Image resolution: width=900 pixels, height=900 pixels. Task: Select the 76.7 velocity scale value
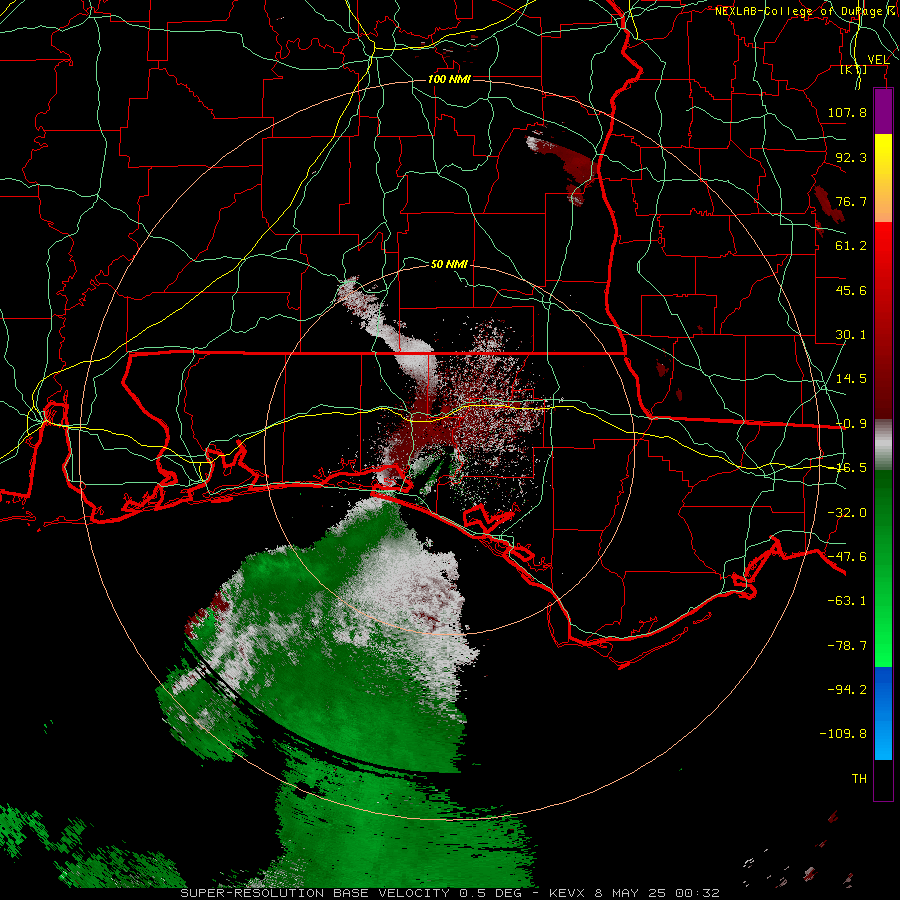(851, 201)
